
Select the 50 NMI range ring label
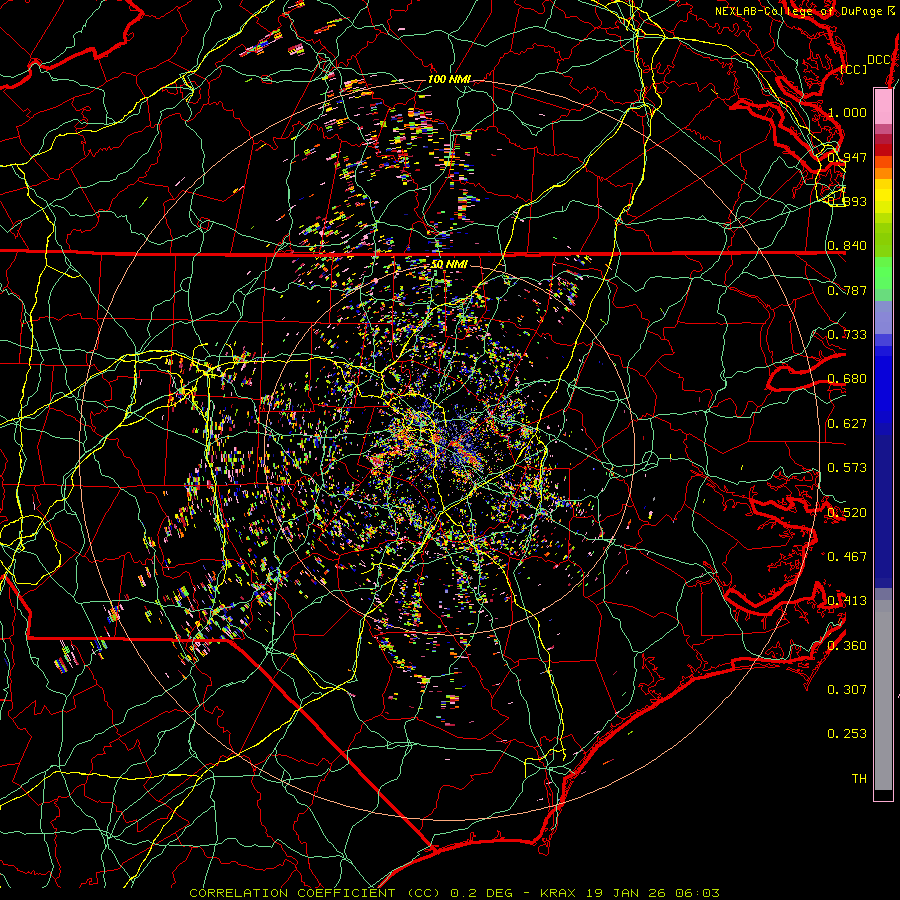pyautogui.click(x=449, y=264)
